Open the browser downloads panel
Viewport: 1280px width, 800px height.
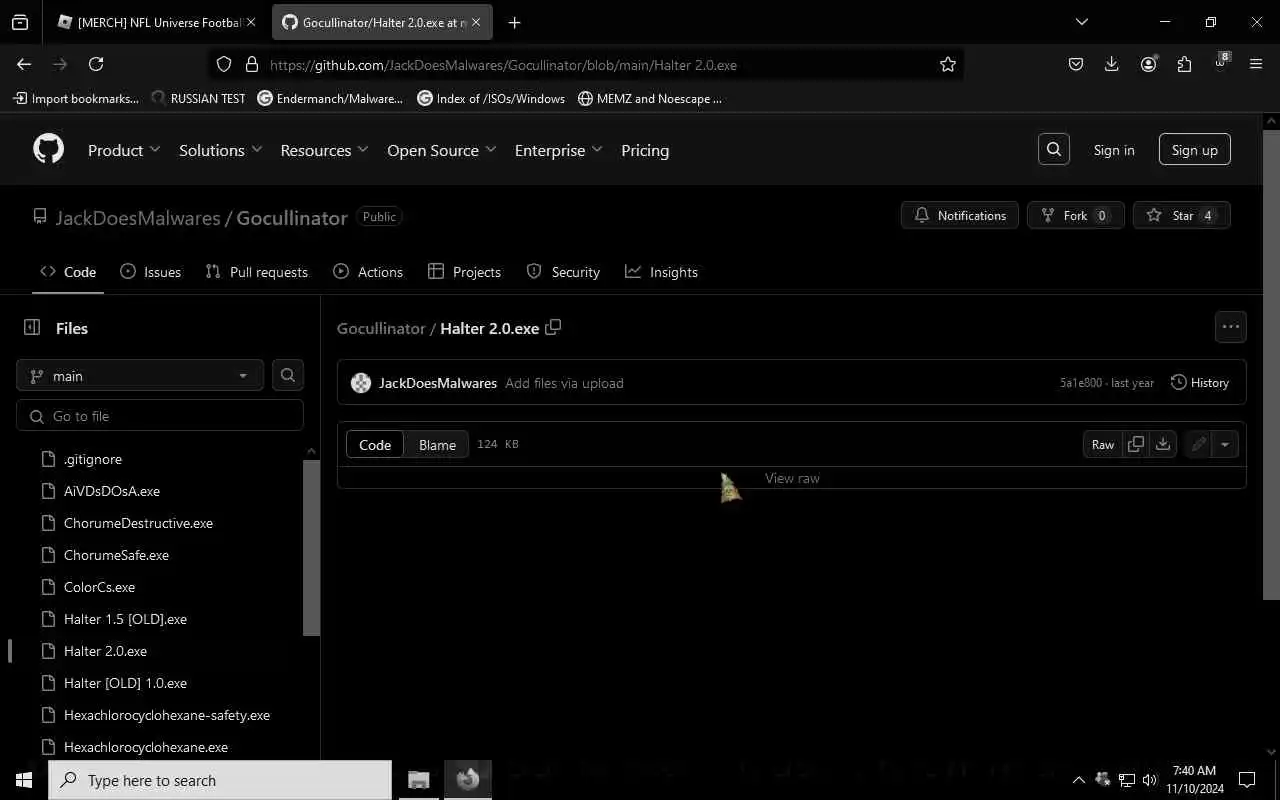[x=1112, y=64]
